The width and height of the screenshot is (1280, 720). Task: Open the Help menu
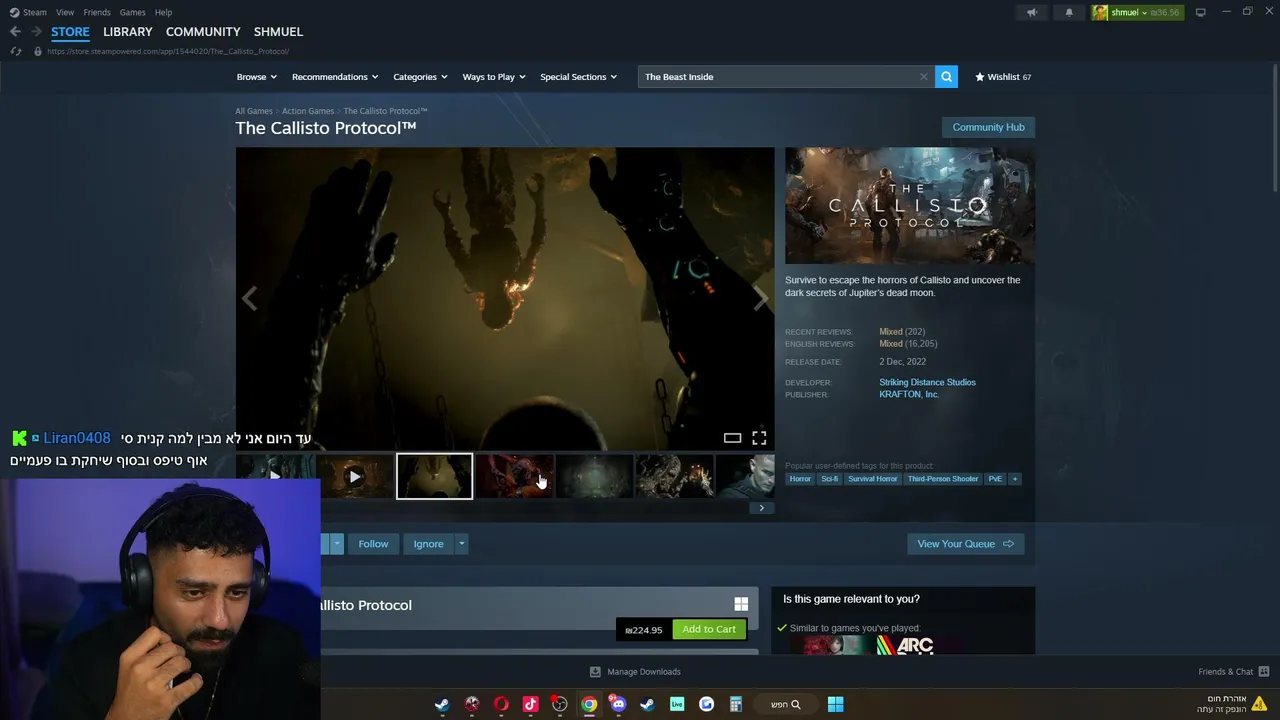pos(164,12)
